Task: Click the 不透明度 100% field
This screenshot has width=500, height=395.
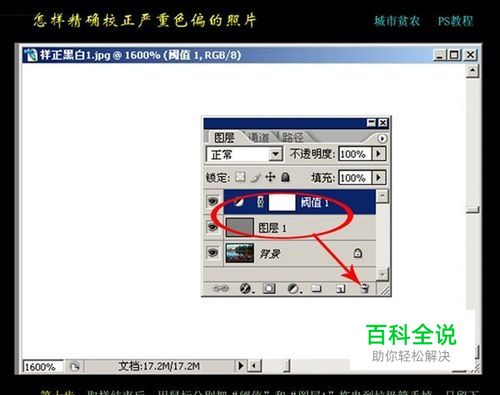Action: pos(355,154)
